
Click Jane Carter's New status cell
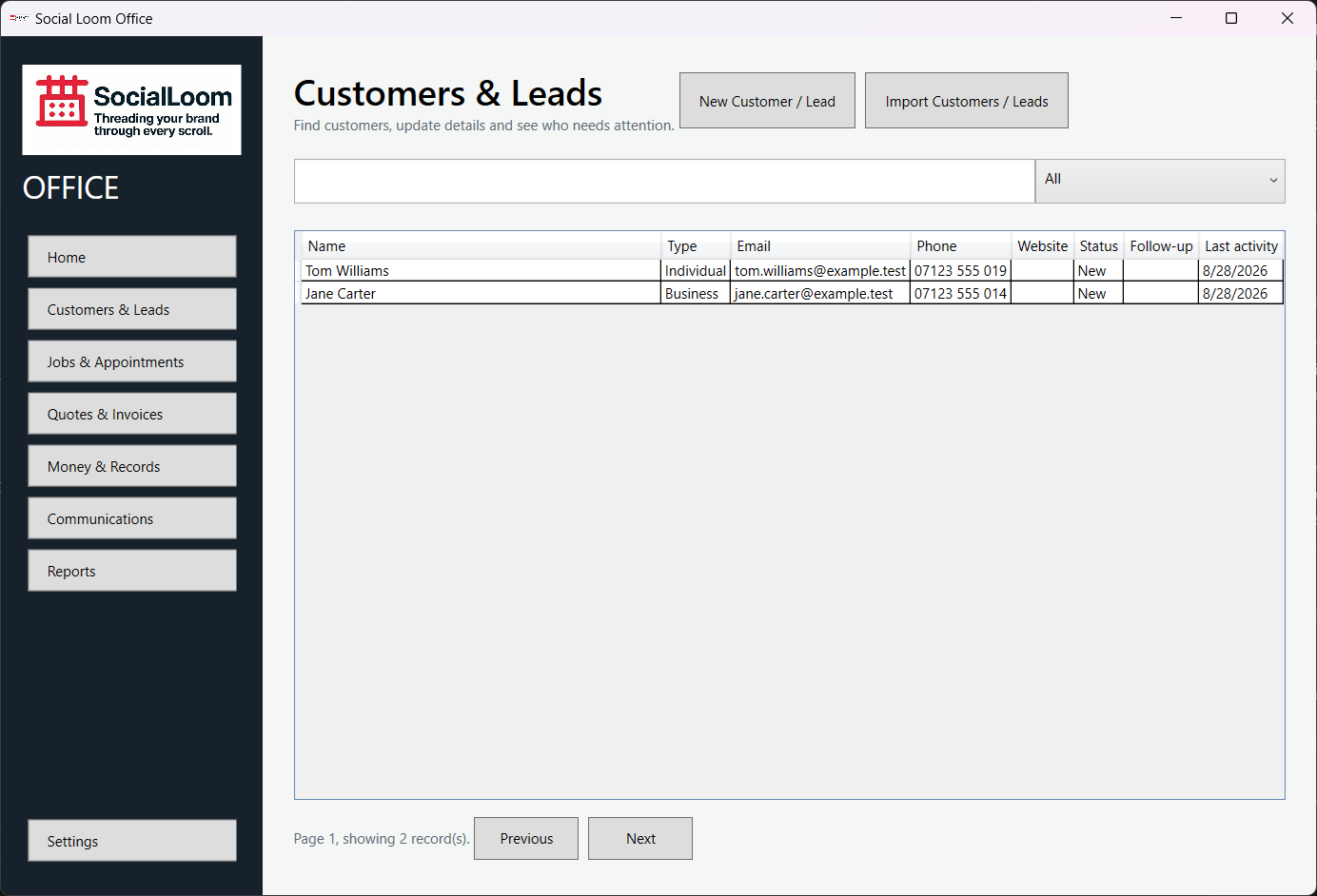[1098, 294]
